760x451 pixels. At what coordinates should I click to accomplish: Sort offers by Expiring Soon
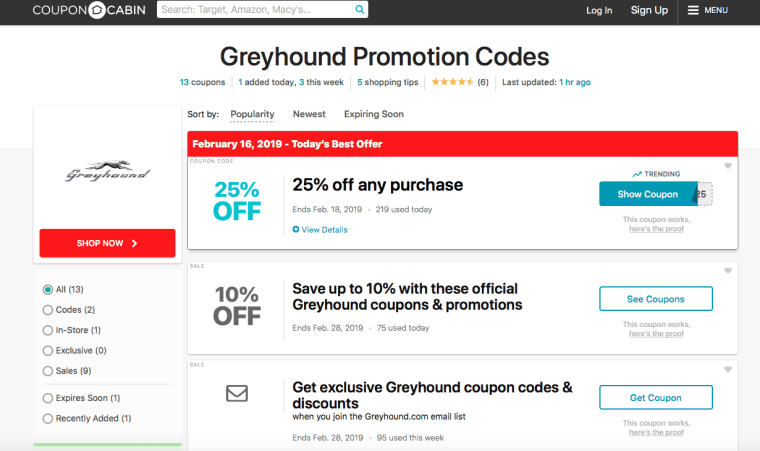(375, 115)
